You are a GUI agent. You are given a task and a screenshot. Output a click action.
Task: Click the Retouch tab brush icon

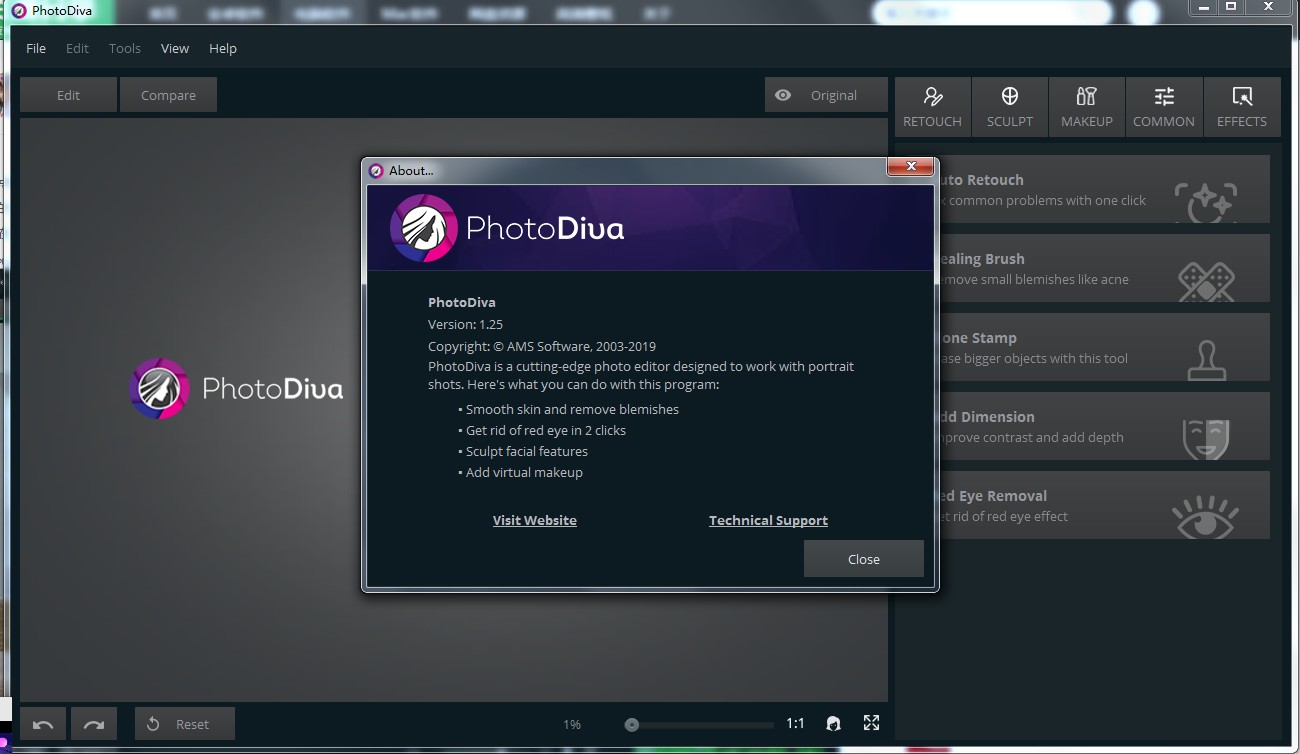point(933,96)
